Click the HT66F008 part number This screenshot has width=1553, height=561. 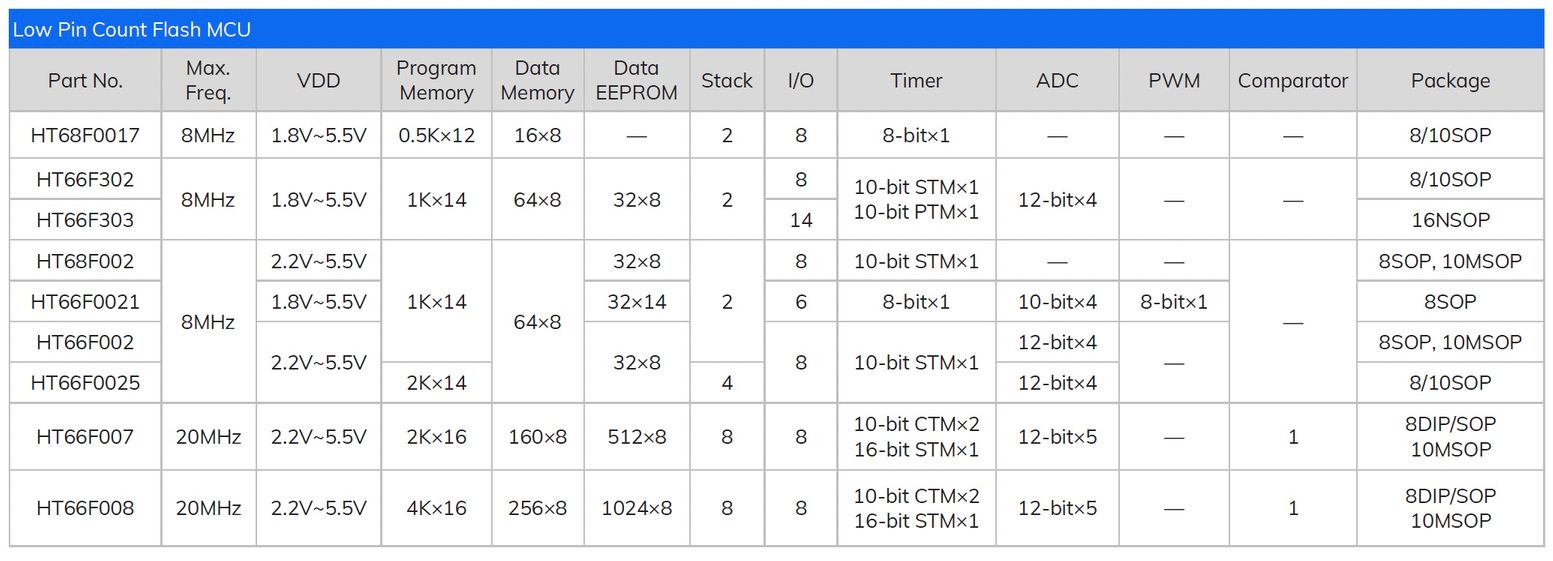pos(85,508)
